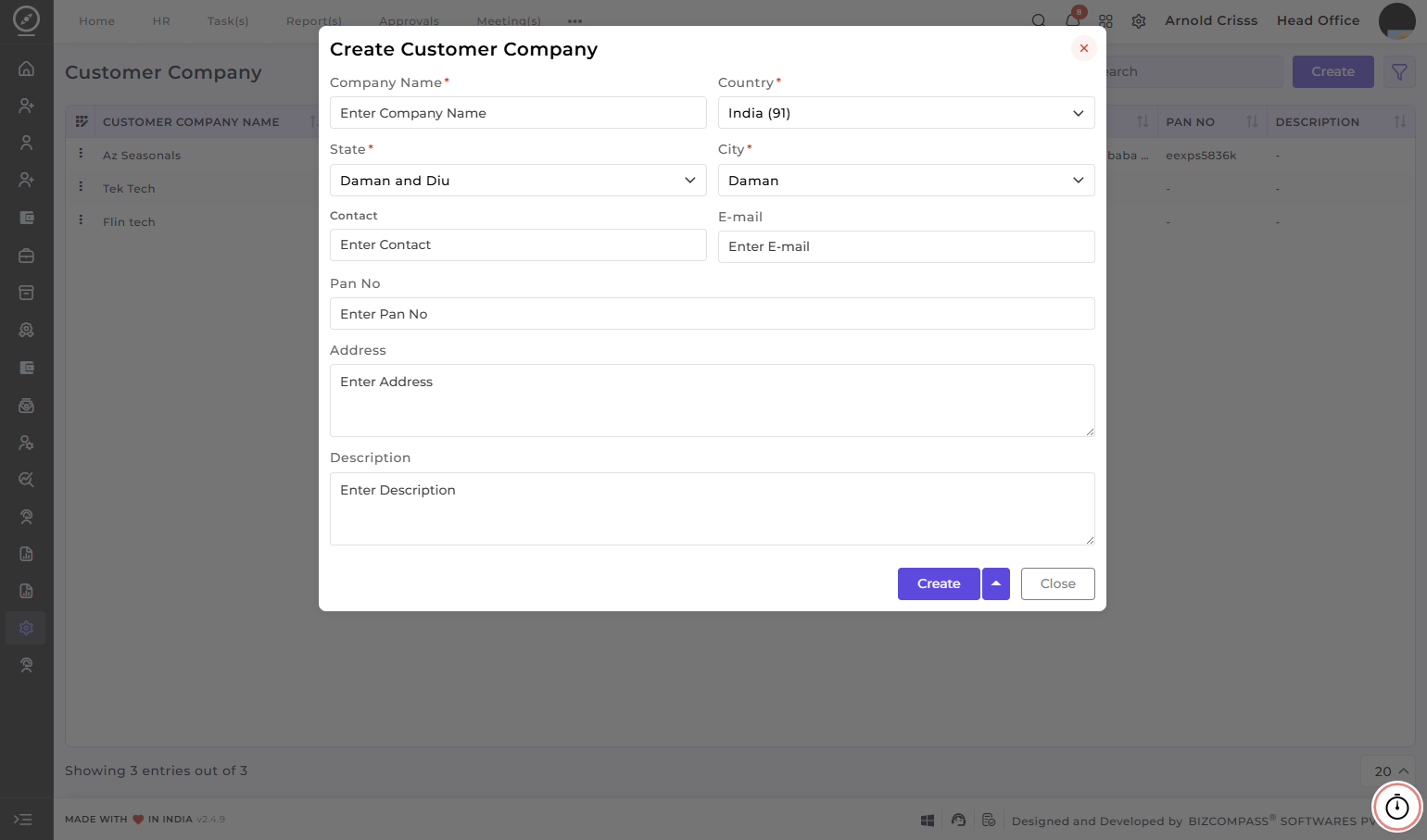Open the user avatar in top right
Screen dimensions: 1427x840
1396,20
